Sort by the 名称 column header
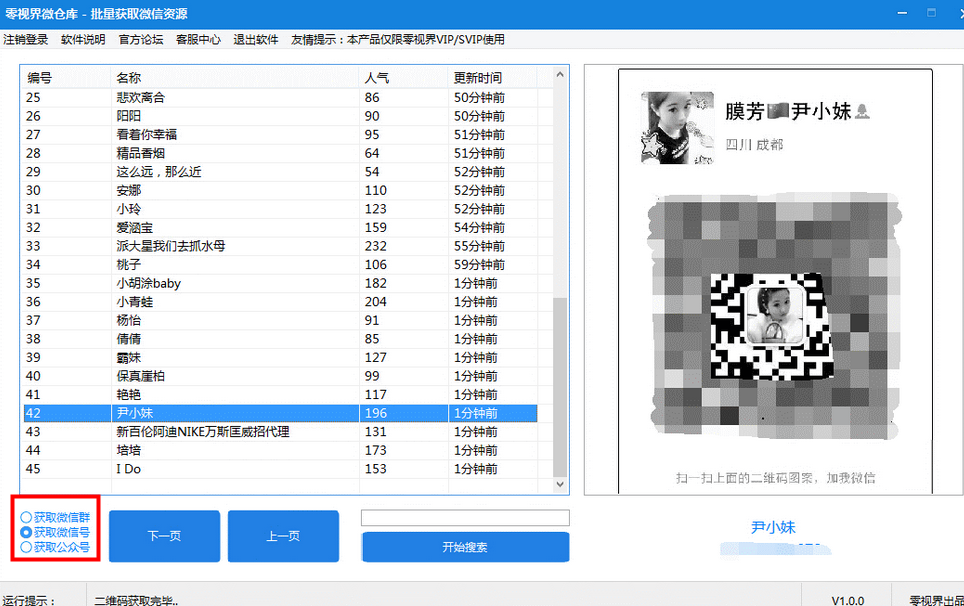The width and height of the screenshot is (964, 606). 235,78
